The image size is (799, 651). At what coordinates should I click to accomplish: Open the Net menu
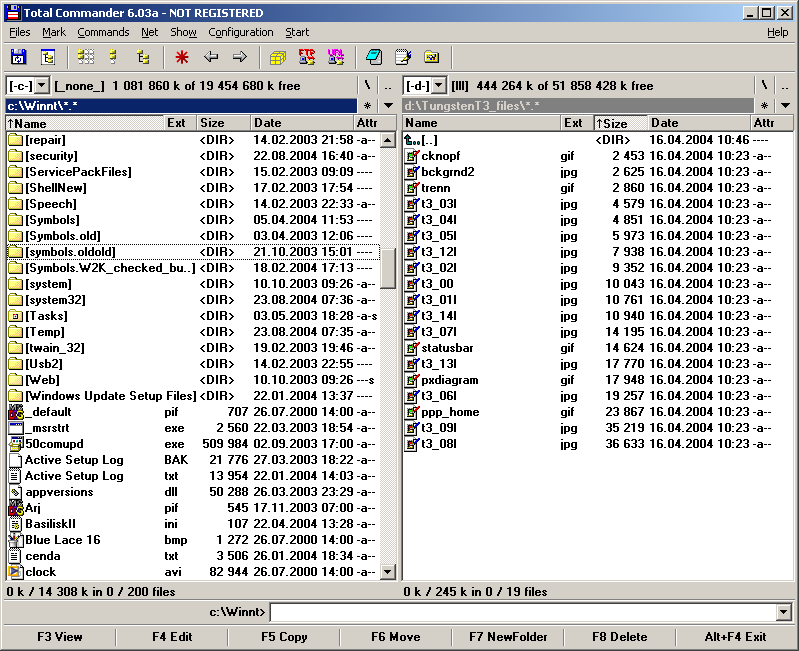pyautogui.click(x=150, y=32)
